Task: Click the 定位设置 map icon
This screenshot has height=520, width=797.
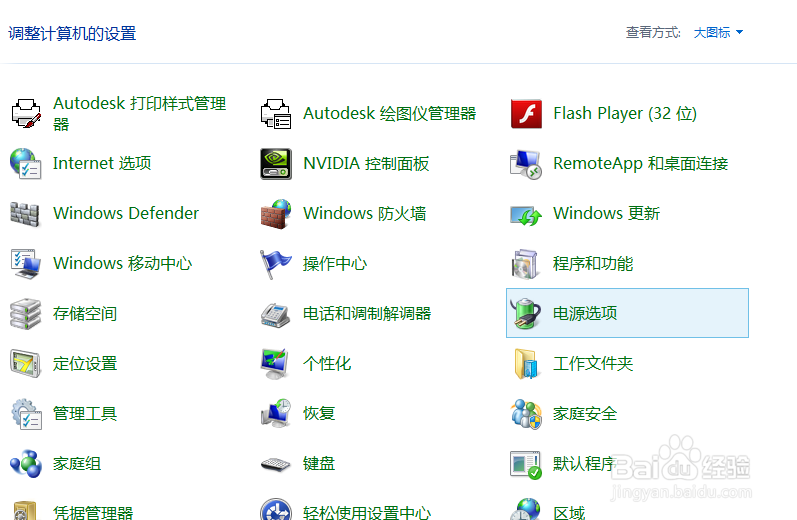Action: tap(25, 363)
